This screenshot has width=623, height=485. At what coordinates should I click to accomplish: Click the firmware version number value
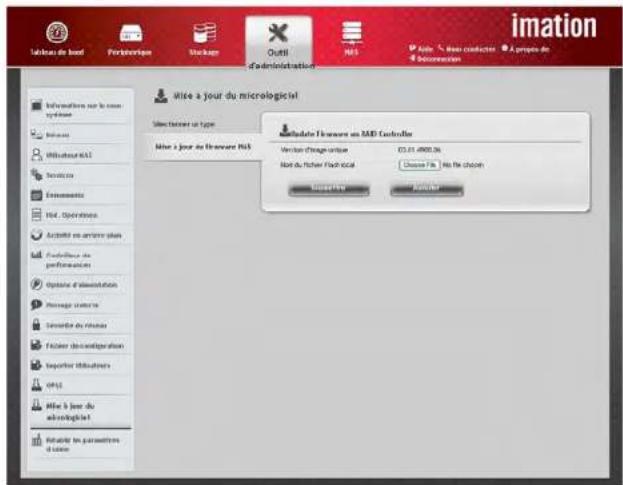click(419, 150)
